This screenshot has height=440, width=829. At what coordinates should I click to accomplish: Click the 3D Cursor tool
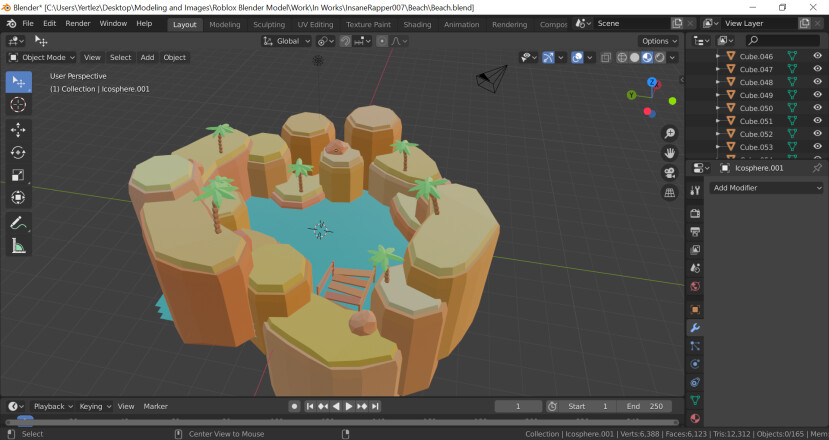pos(18,105)
